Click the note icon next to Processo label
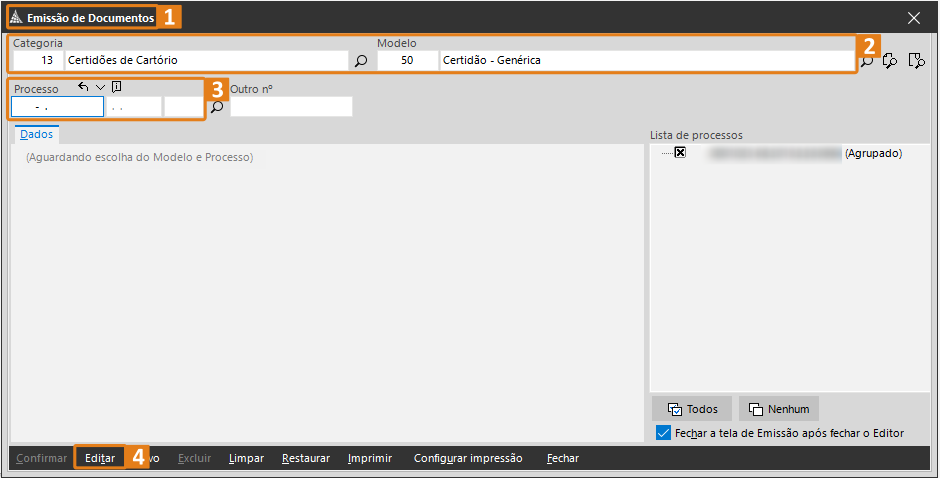The width and height of the screenshot is (940, 478). pyautogui.click(x=117, y=88)
